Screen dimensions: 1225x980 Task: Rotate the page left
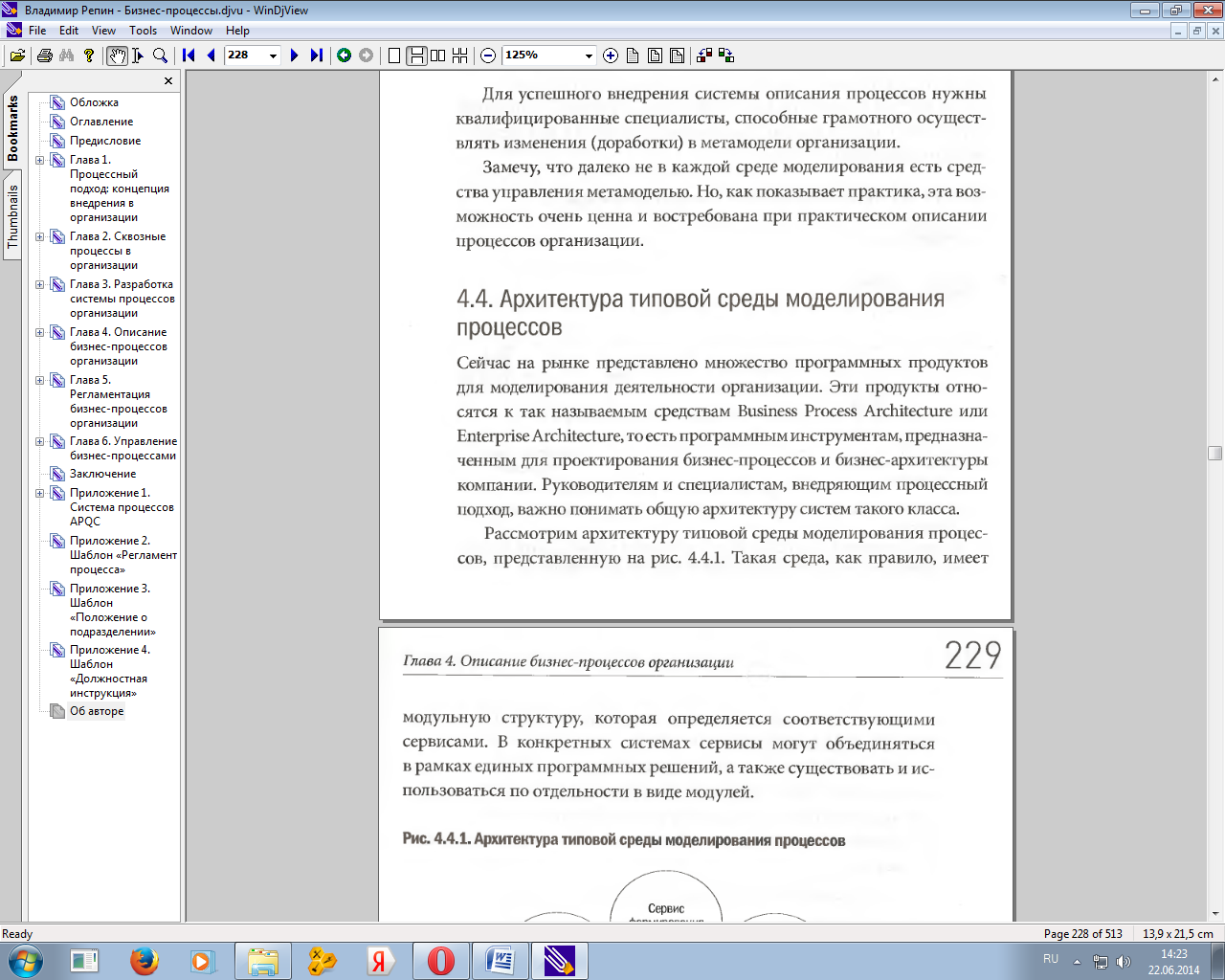(704, 56)
